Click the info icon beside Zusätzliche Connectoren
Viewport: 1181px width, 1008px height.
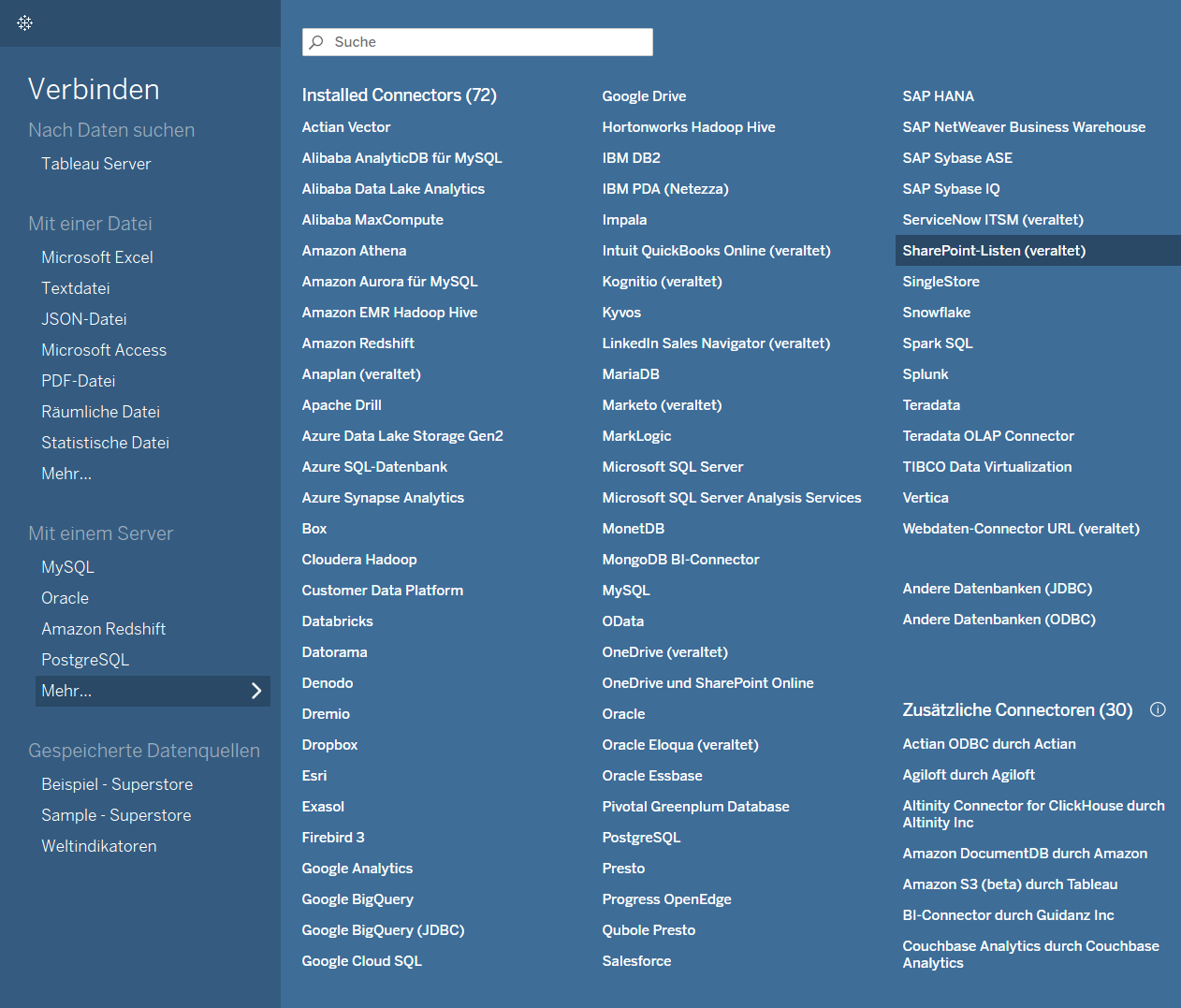click(1158, 709)
